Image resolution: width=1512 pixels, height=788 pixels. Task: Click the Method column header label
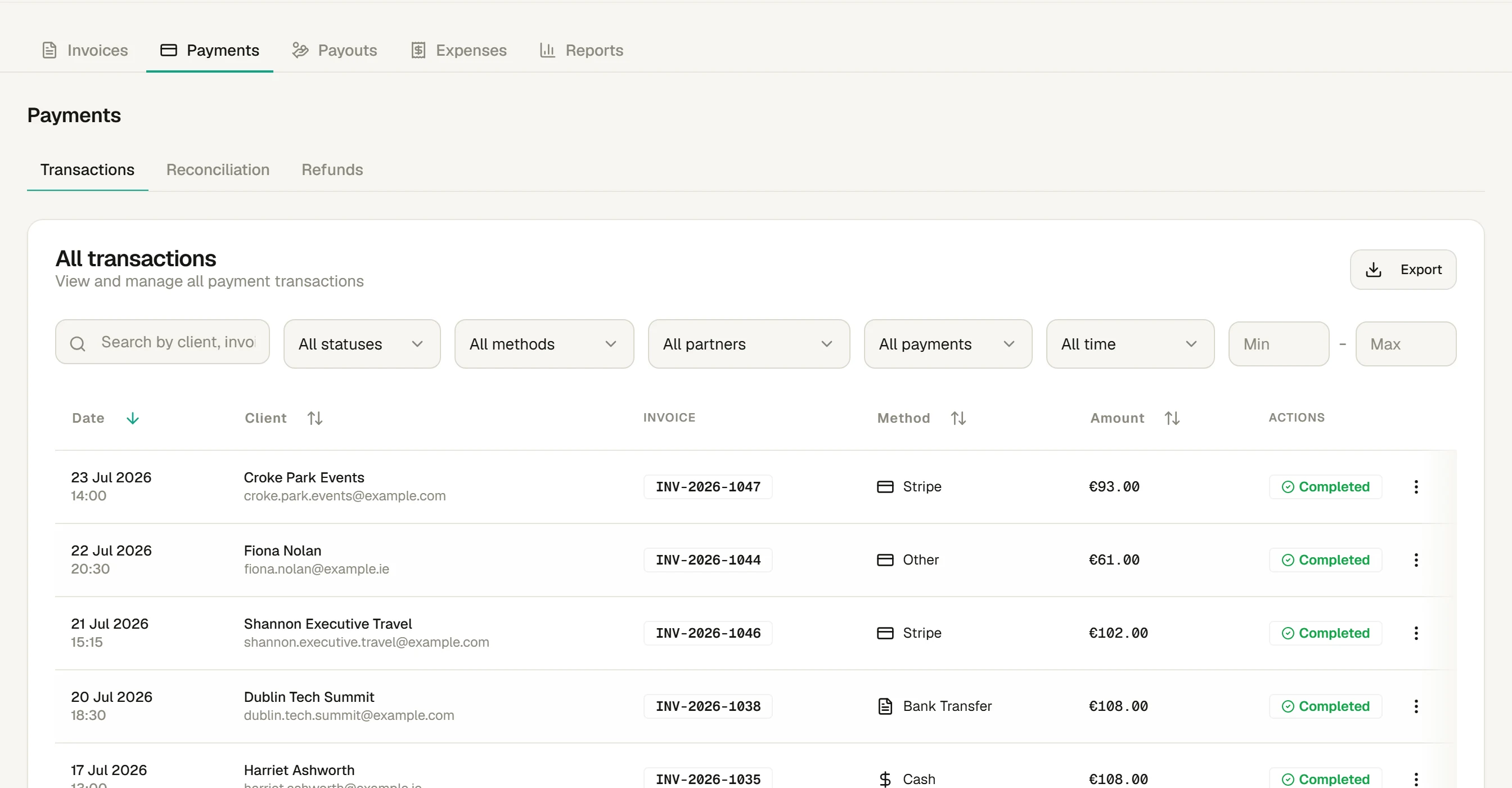coord(903,418)
